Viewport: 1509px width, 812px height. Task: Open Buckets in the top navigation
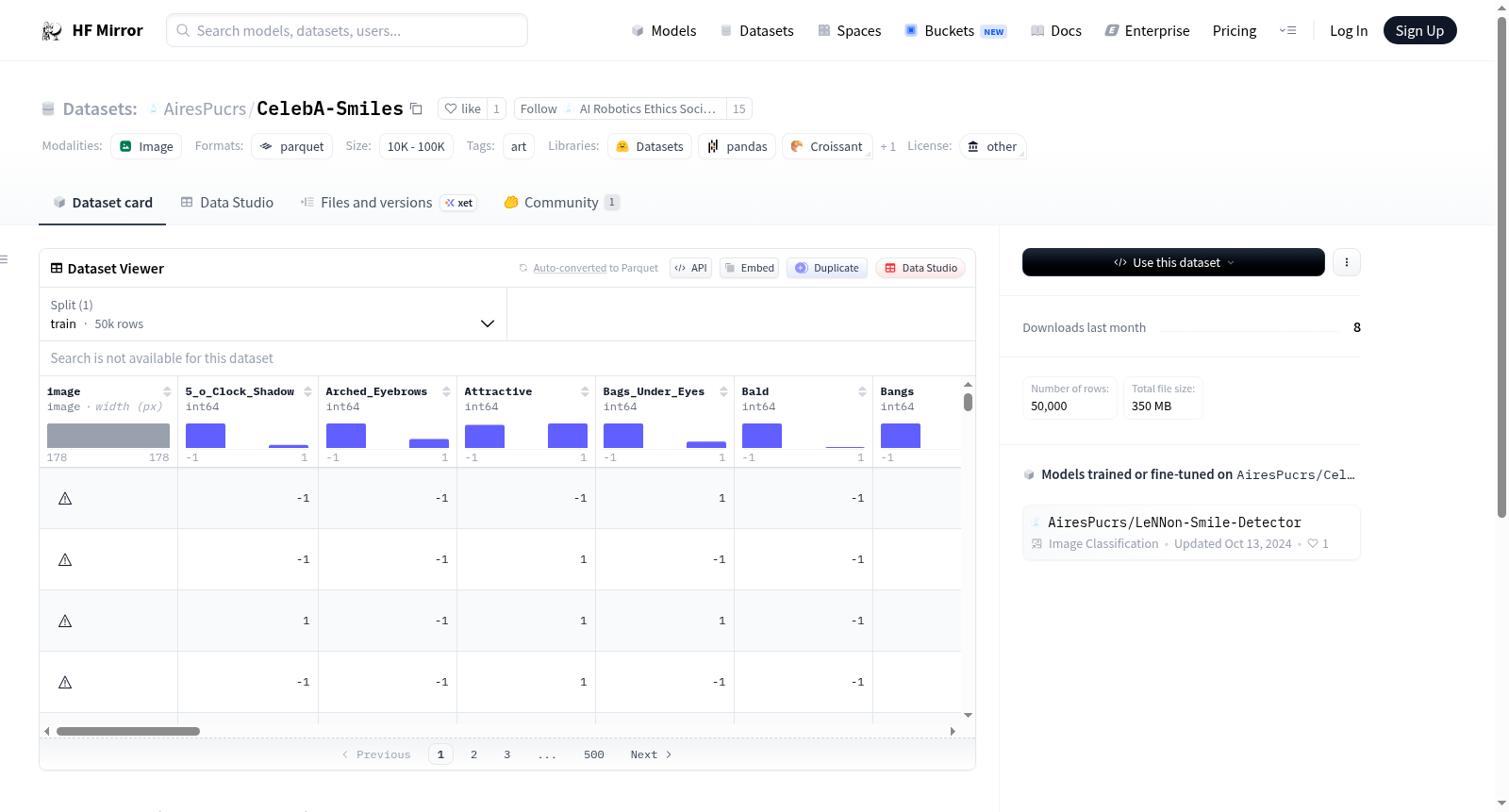[x=955, y=31]
